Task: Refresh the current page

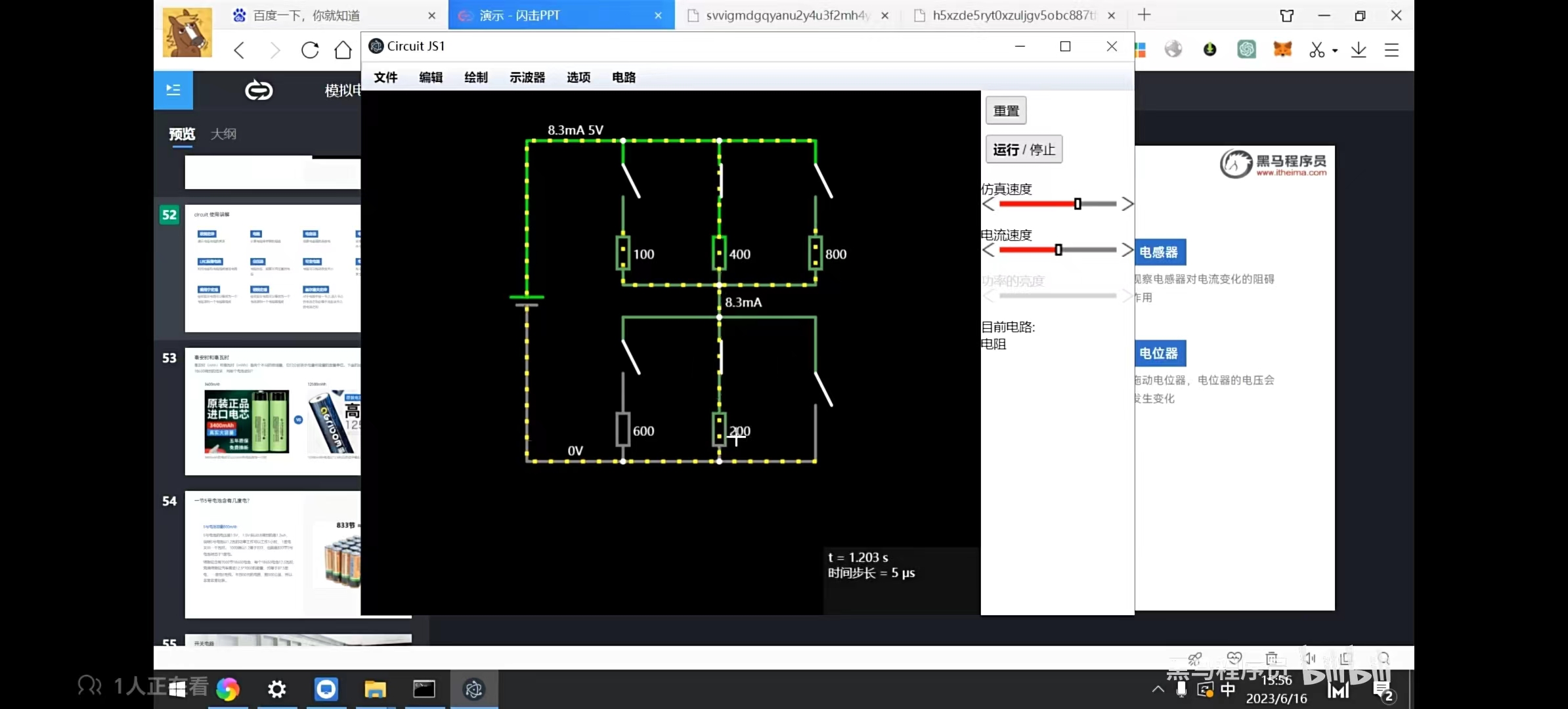Action: click(x=310, y=50)
